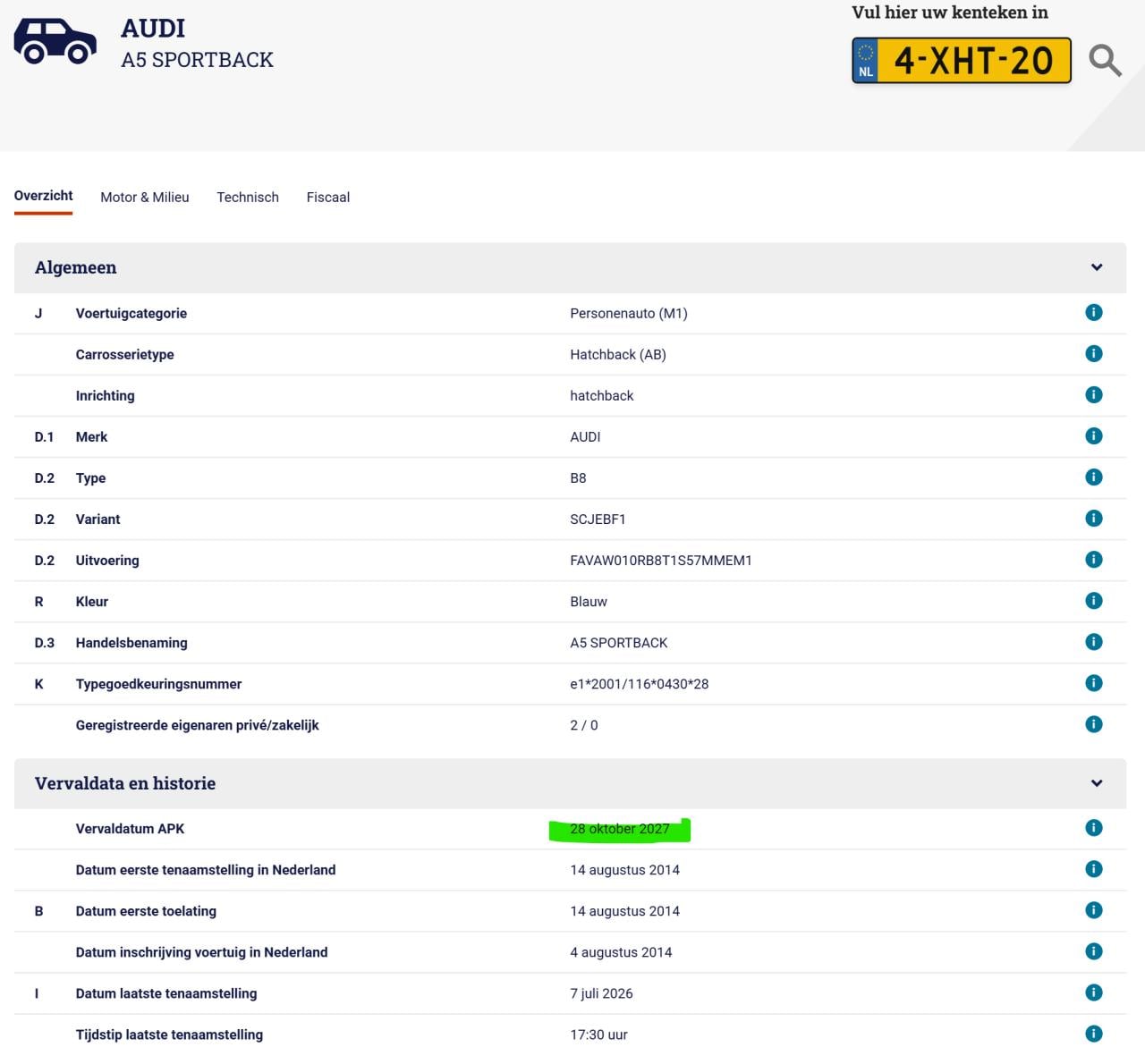
Task: Click the search magnifier icon
Action: pyautogui.click(x=1105, y=61)
